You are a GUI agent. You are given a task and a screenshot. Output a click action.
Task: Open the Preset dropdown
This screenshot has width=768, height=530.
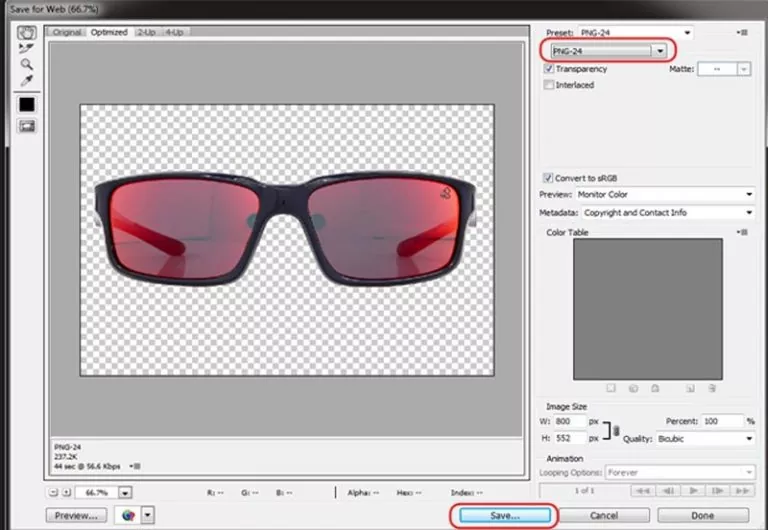coord(636,33)
